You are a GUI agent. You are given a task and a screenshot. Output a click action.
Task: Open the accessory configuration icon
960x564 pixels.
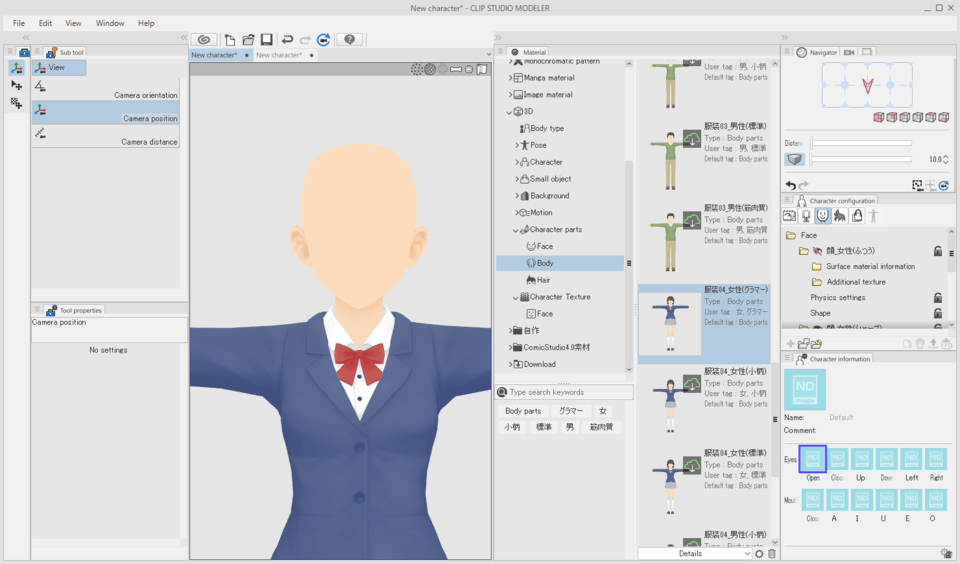pyautogui.click(x=857, y=216)
